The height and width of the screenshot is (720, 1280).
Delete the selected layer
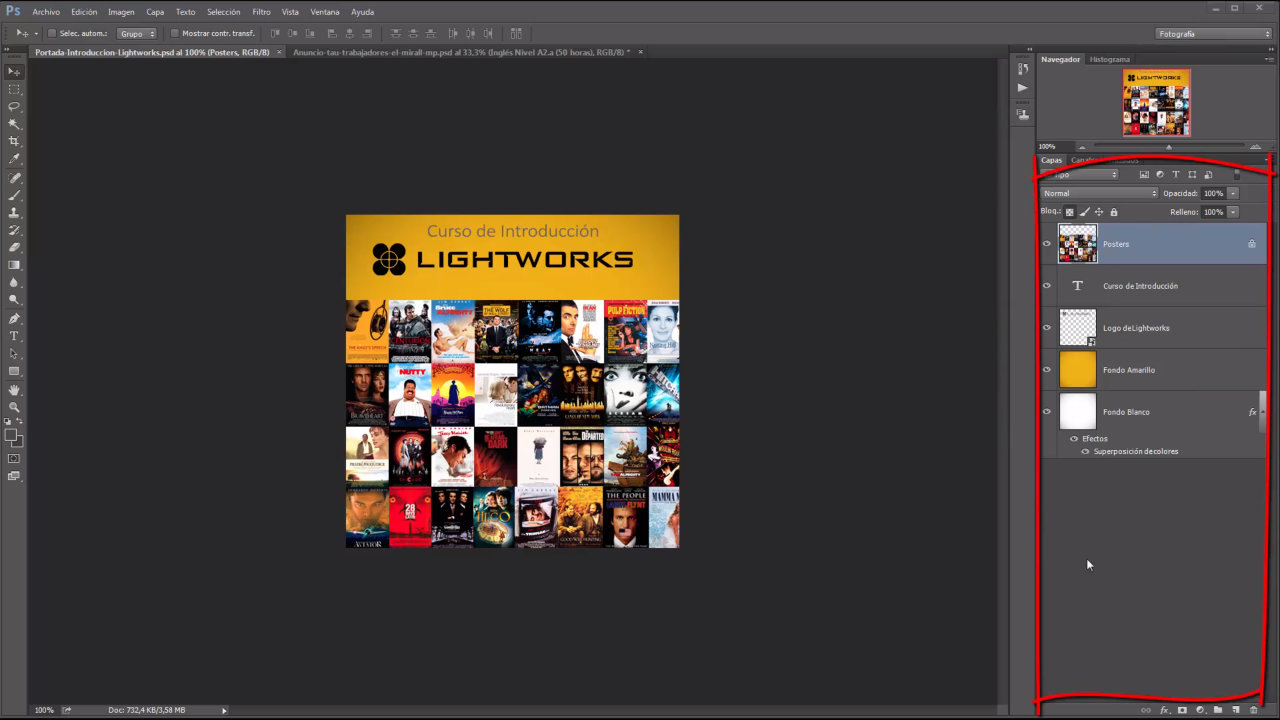tap(1254, 710)
